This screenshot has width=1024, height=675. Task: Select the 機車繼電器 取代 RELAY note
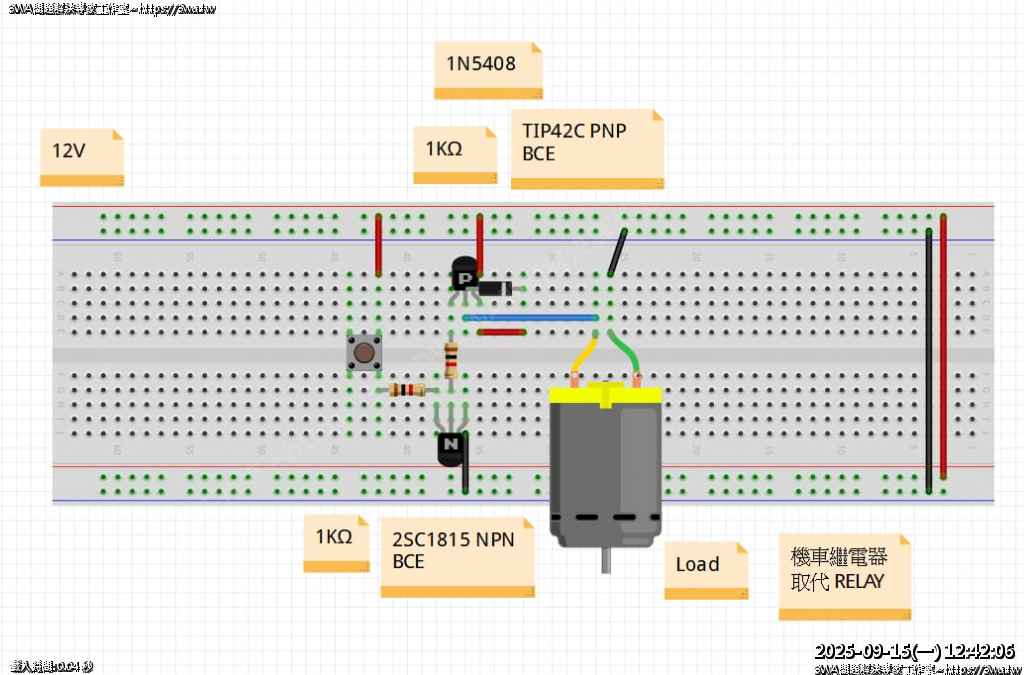[x=844, y=576]
